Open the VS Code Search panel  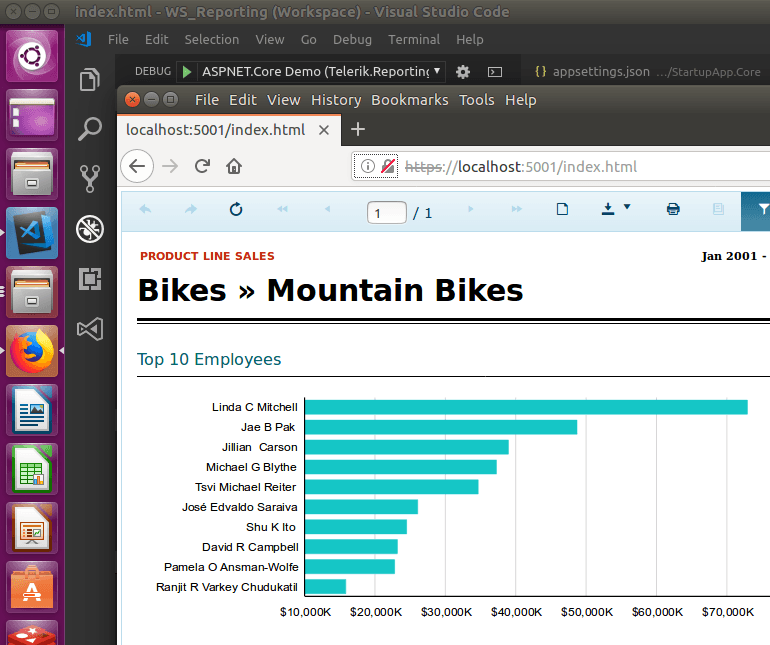pos(90,129)
